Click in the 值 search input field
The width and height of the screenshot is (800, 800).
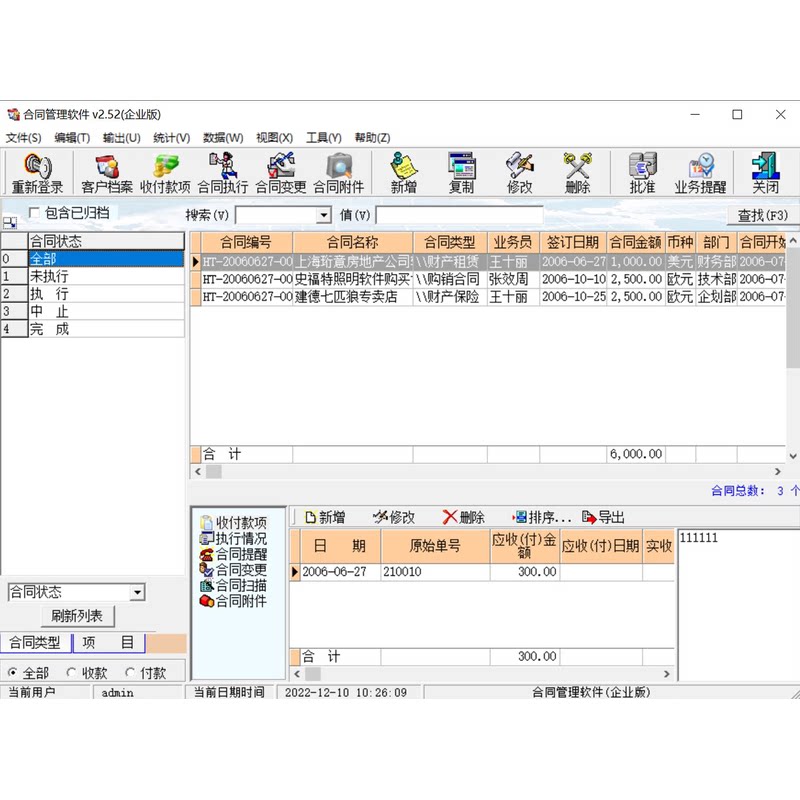click(459, 215)
